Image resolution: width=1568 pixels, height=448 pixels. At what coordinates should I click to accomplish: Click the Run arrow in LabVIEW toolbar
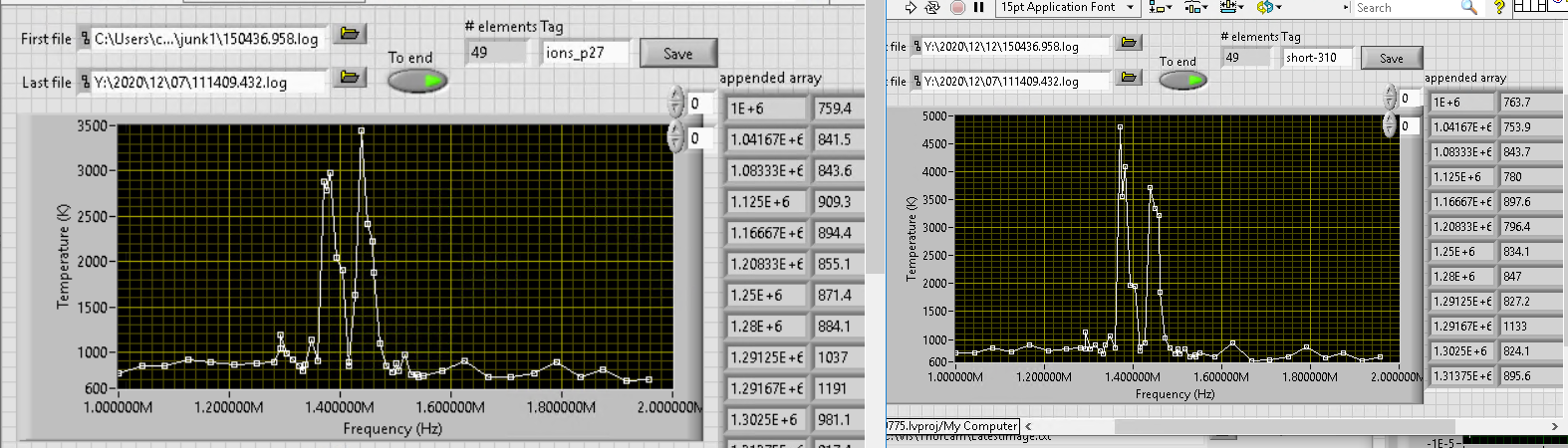[910, 7]
